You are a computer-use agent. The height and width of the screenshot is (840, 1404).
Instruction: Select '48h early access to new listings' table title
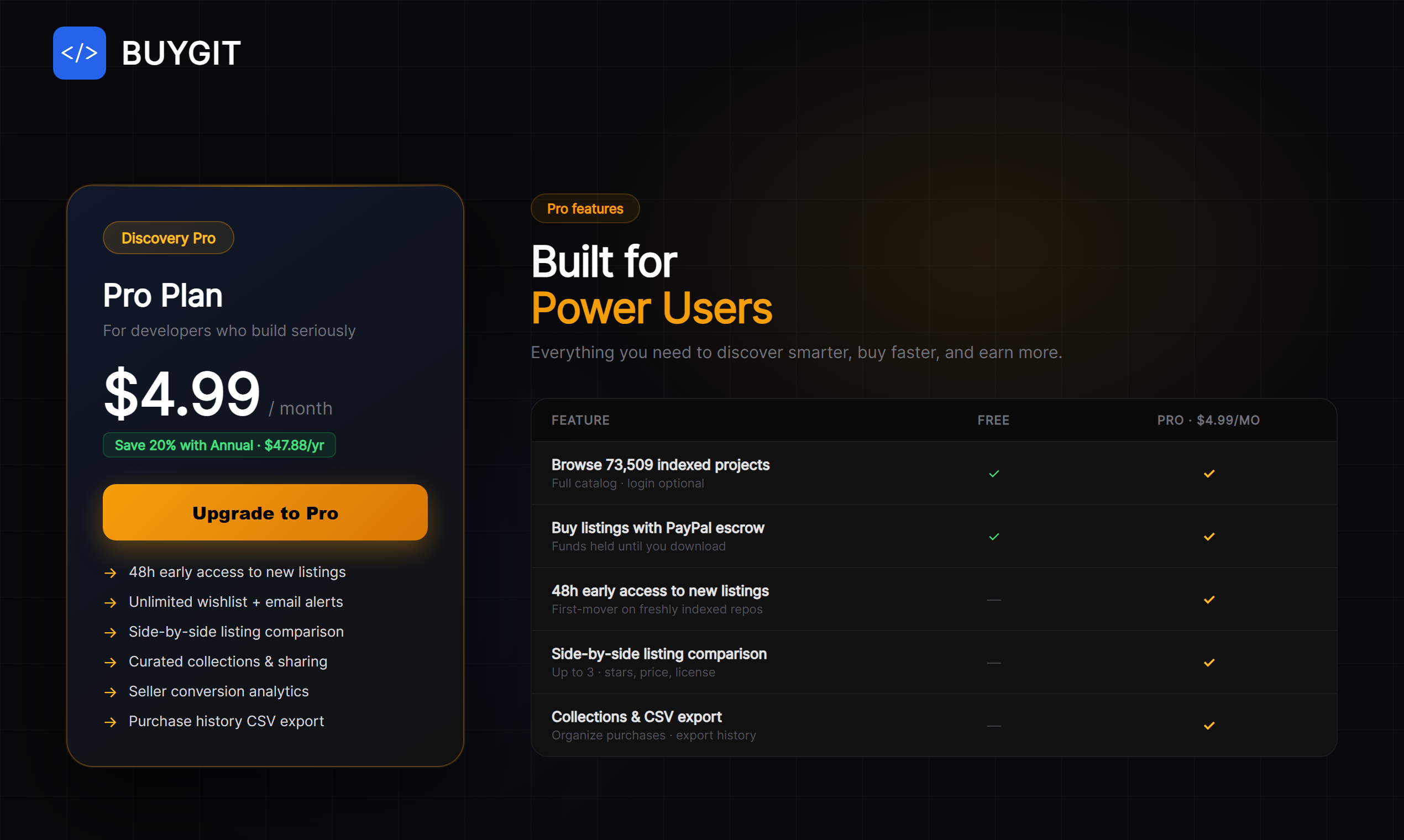659,591
